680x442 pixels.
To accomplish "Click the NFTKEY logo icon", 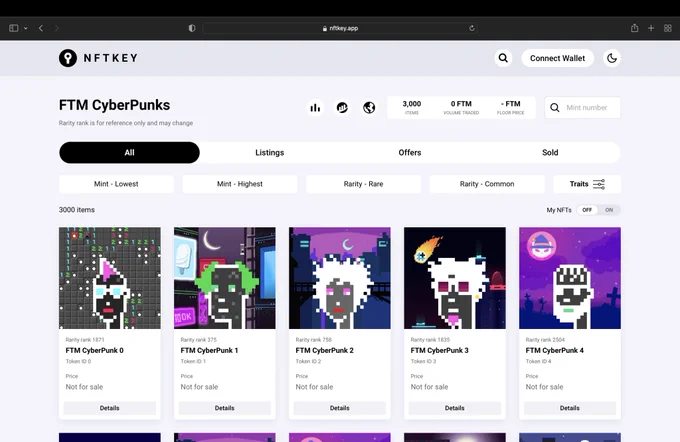I will coord(68,58).
